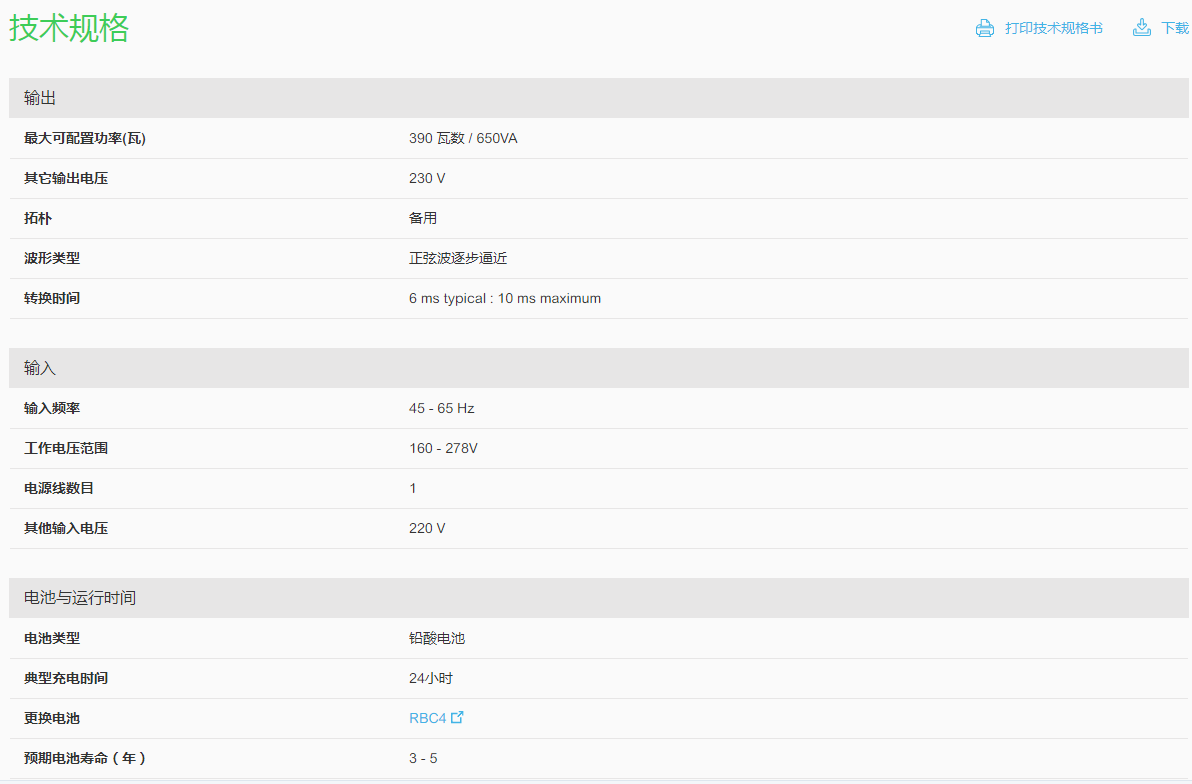Select the 最大可配置功率(瓦) row label
Viewport: 1192px width, 784px height.
click(x=85, y=138)
